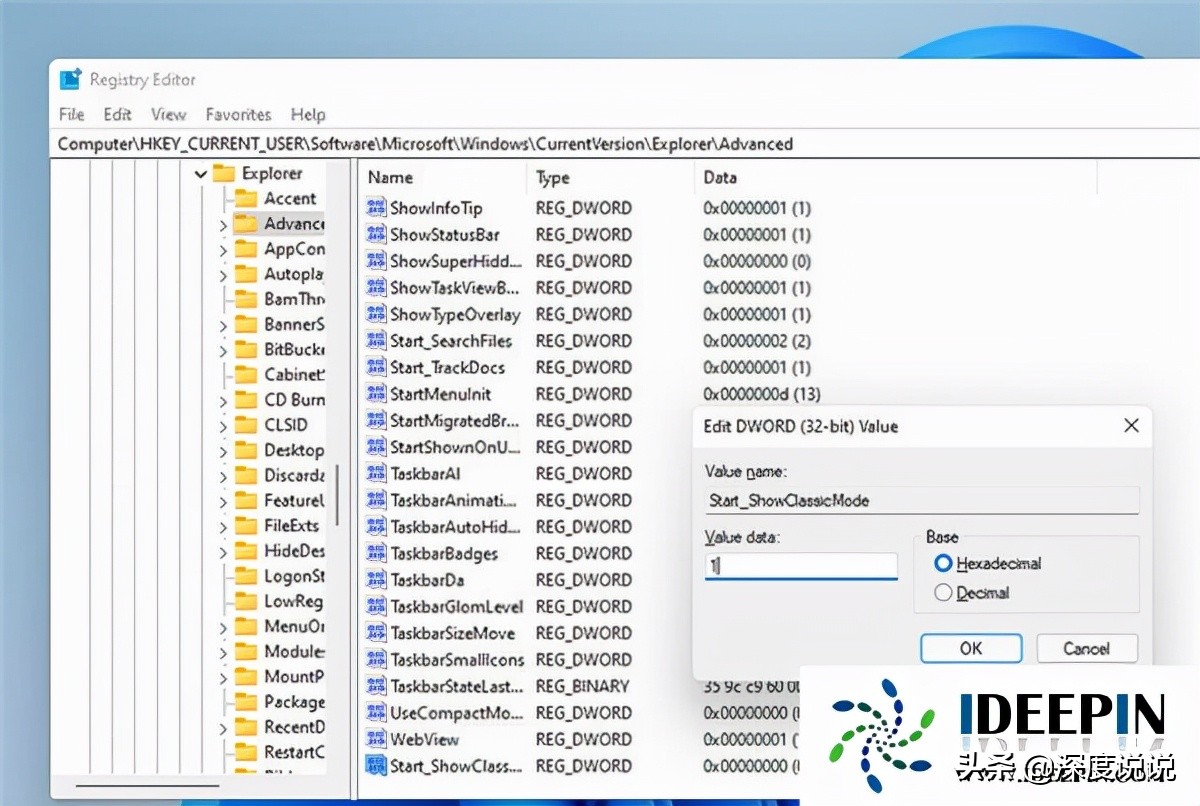The width and height of the screenshot is (1200, 806).
Task: Click data value 0x0000000d (13)
Action: click(761, 394)
